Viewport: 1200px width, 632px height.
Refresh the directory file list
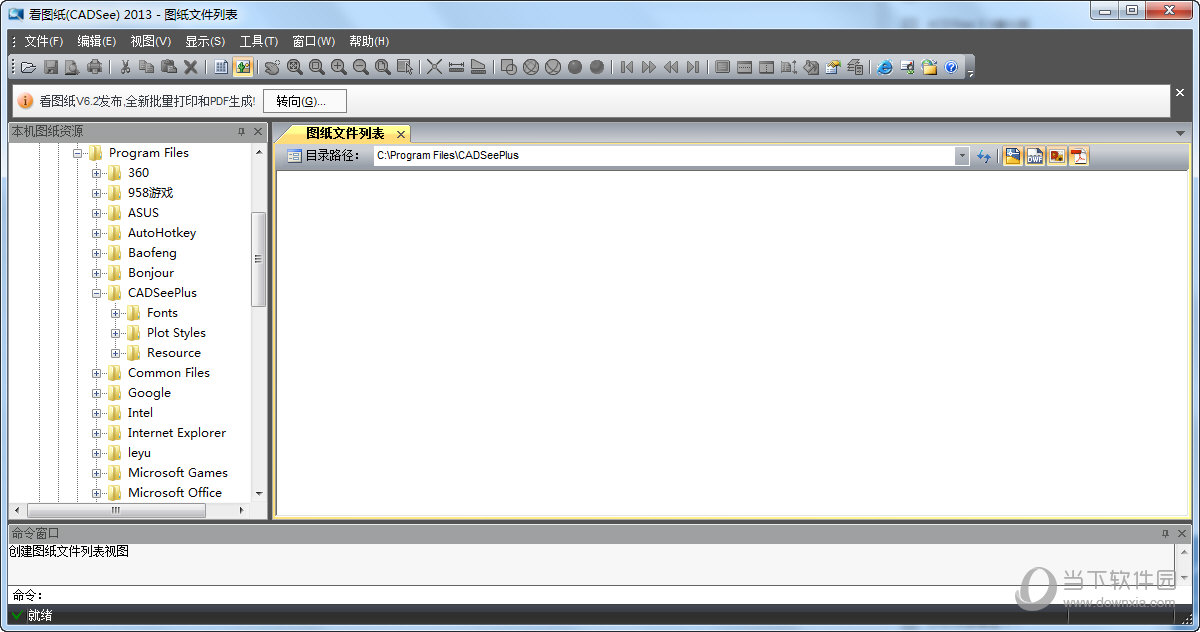[984, 156]
